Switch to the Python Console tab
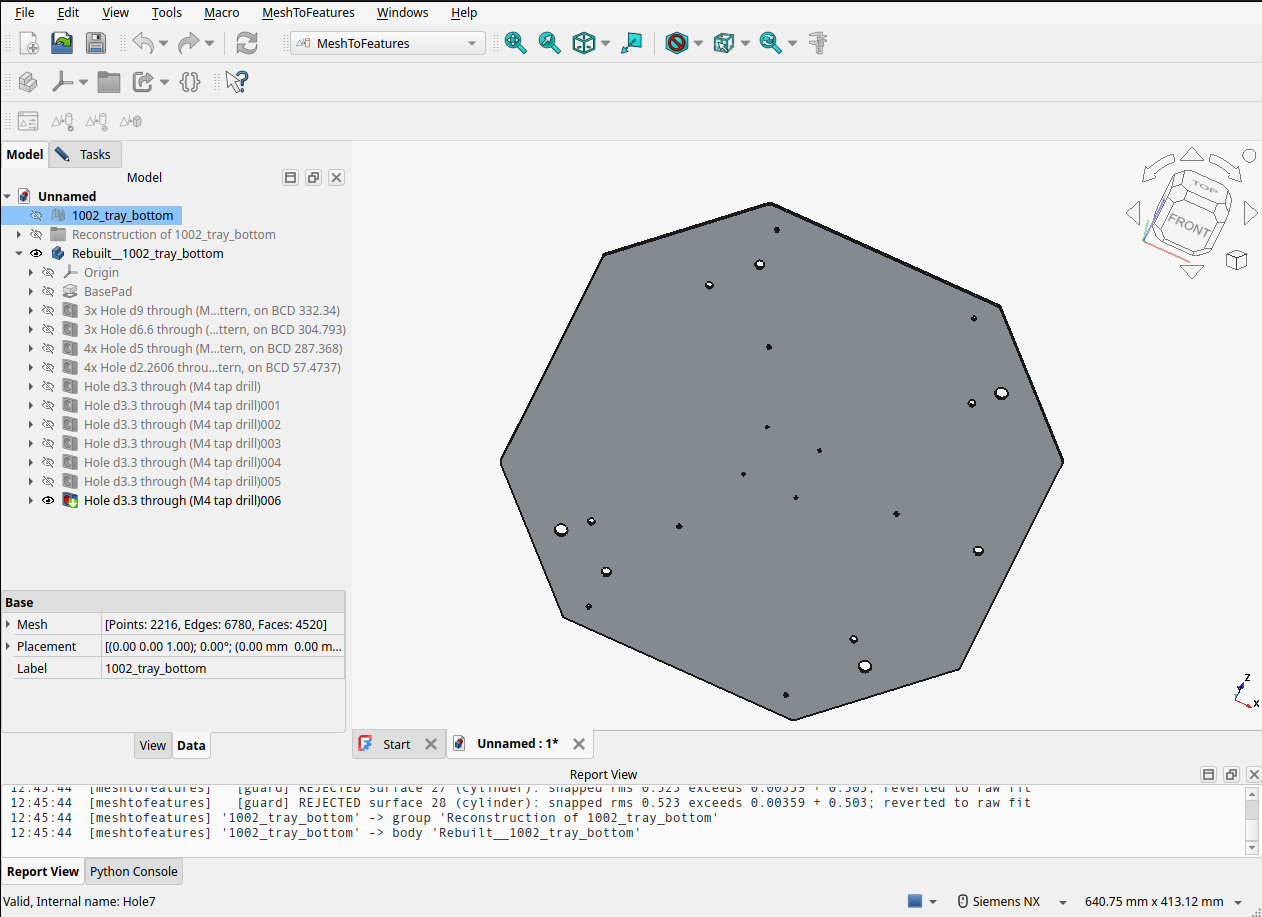Viewport: 1262px width, 917px height. coord(134,871)
